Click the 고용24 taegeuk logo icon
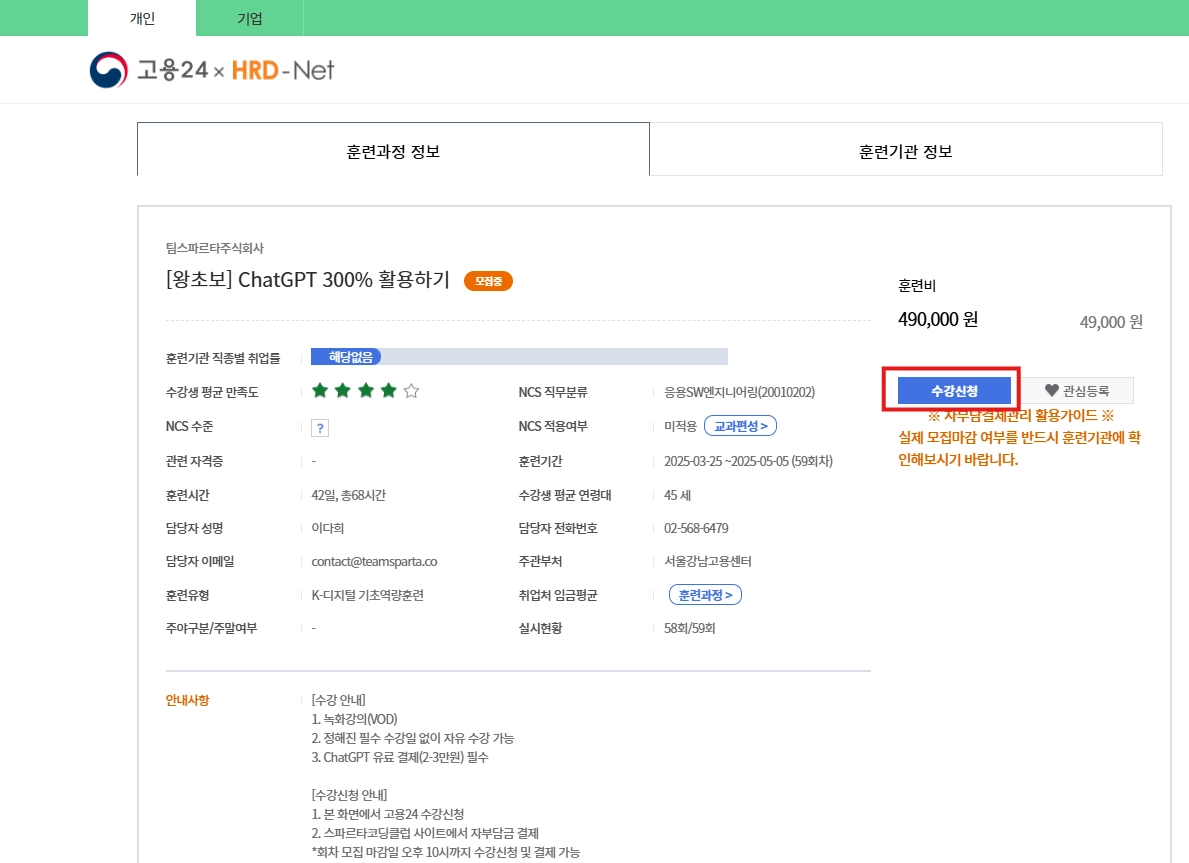 pos(108,70)
